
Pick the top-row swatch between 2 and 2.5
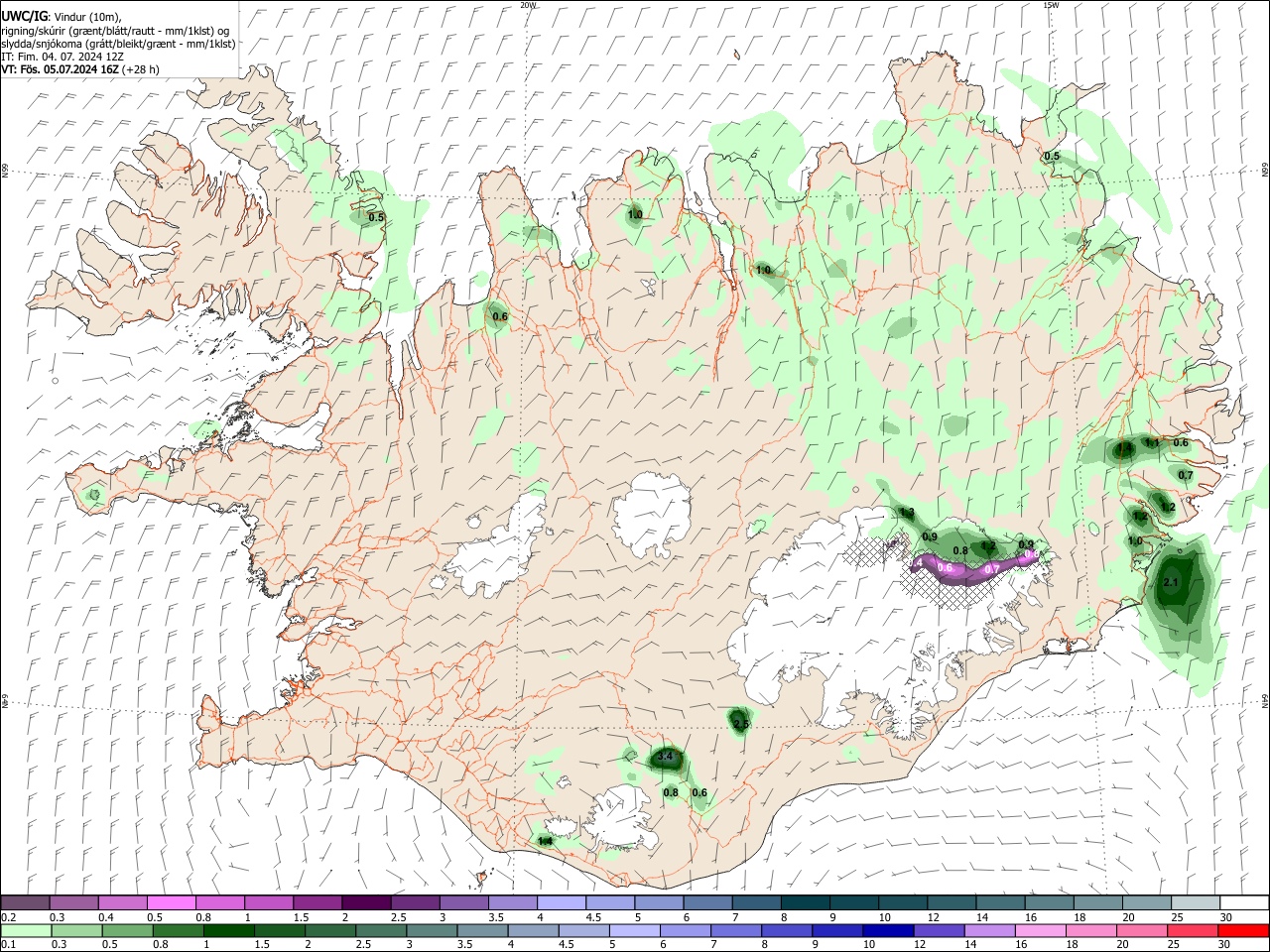(x=366, y=902)
